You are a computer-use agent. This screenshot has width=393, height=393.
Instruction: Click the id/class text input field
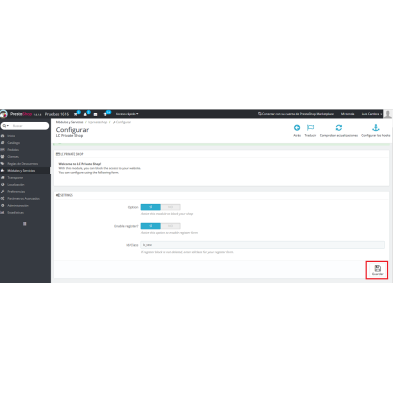(263, 245)
